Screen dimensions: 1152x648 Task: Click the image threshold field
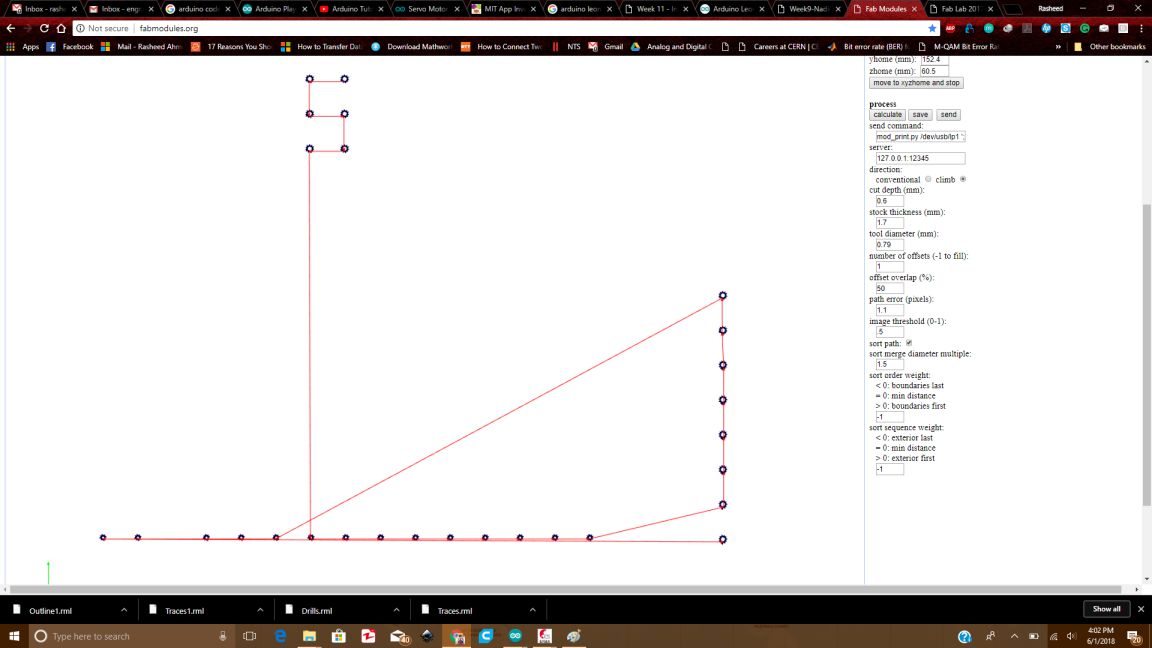[x=889, y=331]
